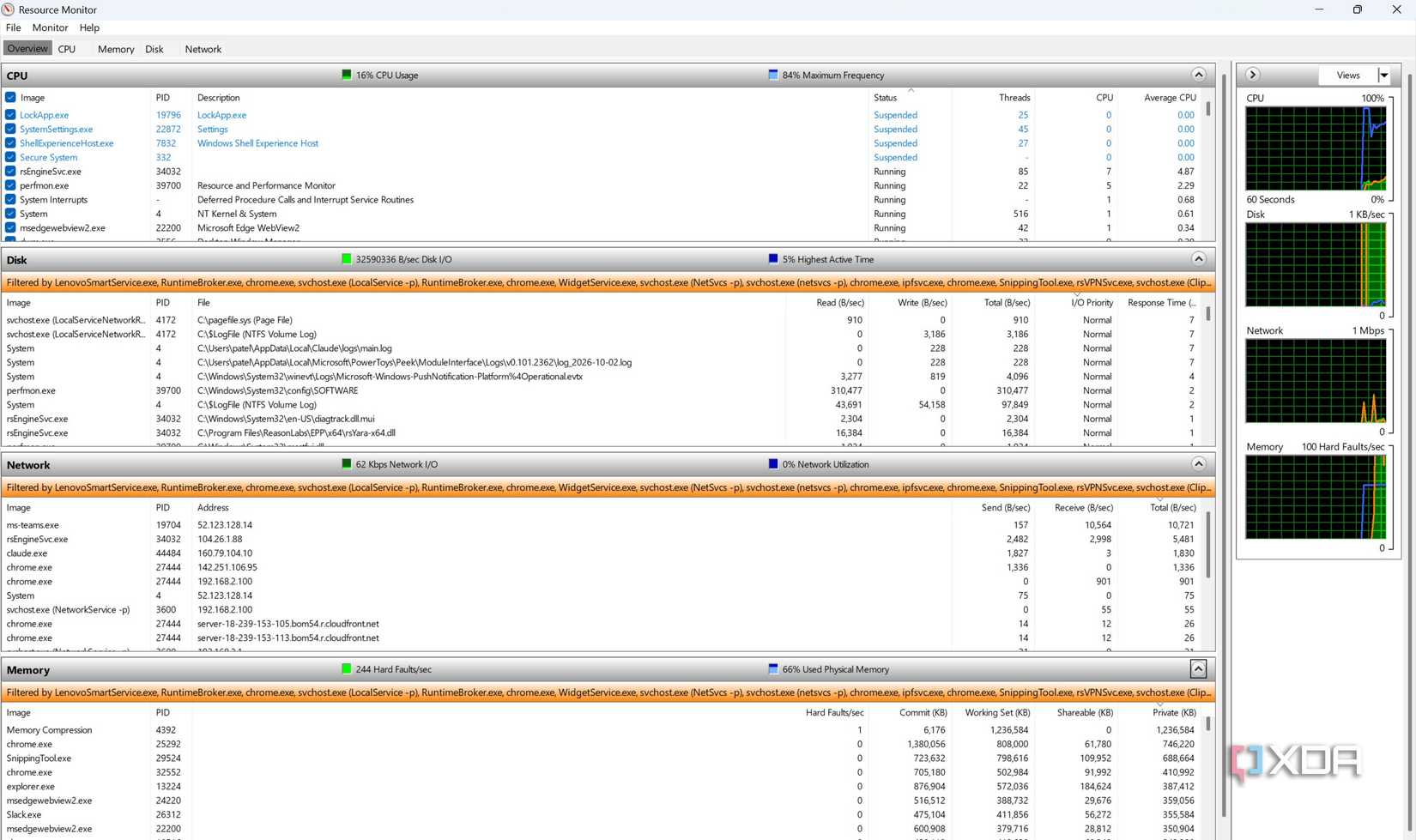The image size is (1416, 840).
Task: Toggle ShellExperienceHost.exe checkbox
Action: pyautogui.click(x=10, y=143)
